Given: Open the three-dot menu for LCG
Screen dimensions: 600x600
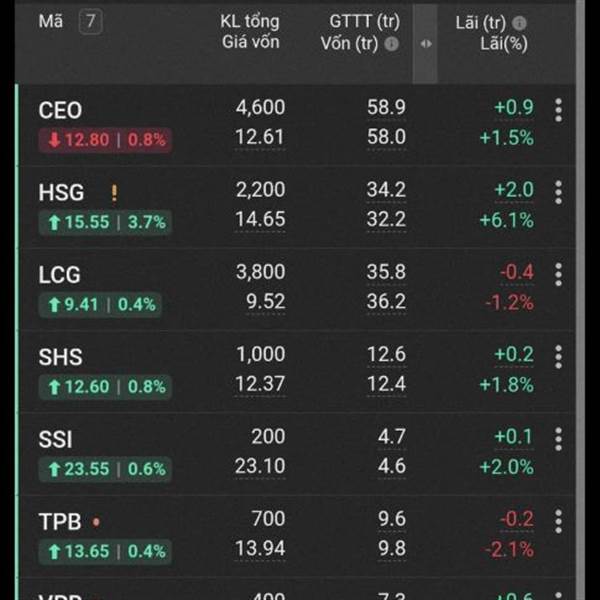Looking at the screenshot, I should point(558,275).
